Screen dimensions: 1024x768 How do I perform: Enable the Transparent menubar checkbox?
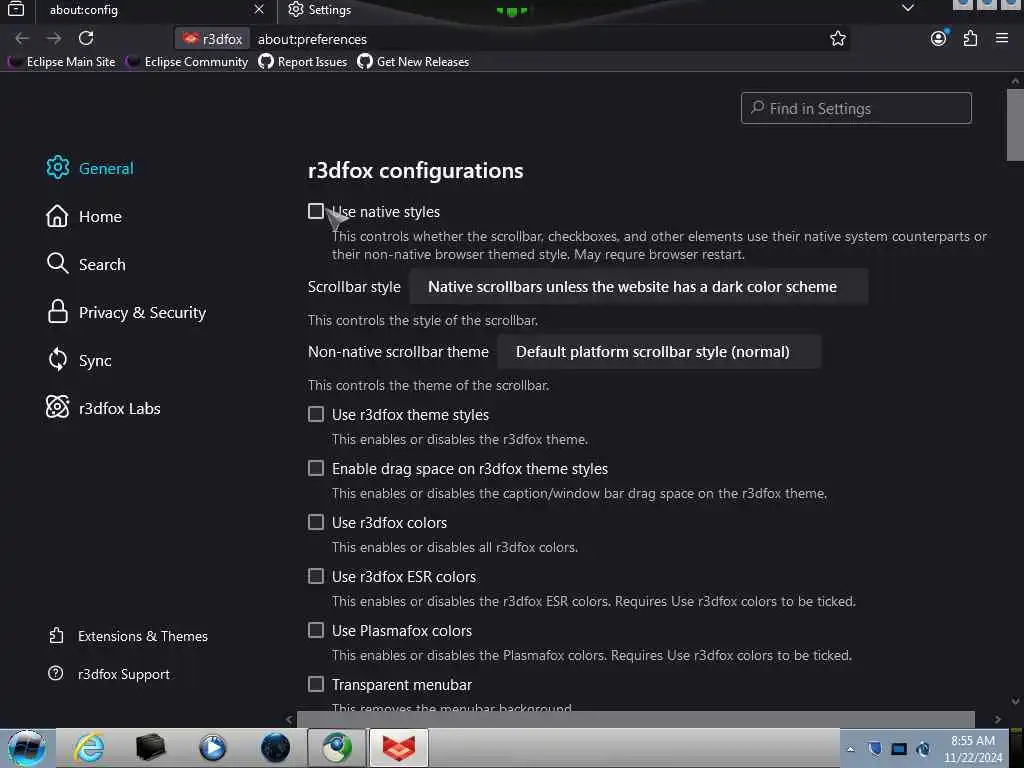(x=315, y=684)
